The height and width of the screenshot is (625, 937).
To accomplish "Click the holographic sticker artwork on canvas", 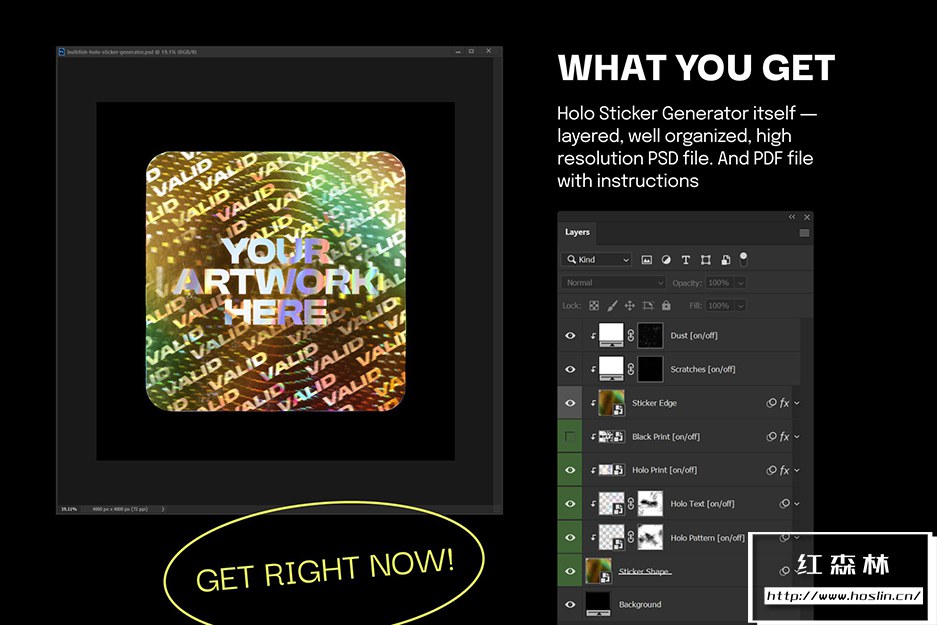I will click(275, 281).
